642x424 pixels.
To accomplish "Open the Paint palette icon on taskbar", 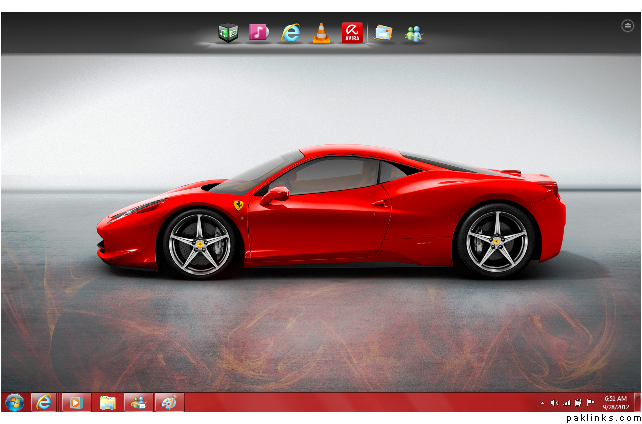I will click(x=169, y=402).
